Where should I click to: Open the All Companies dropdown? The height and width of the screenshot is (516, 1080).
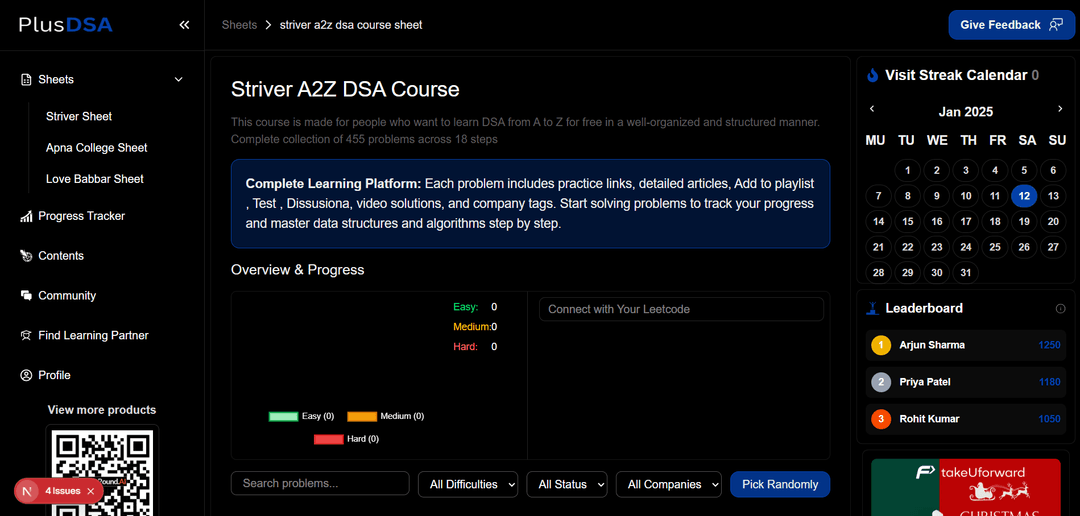tap(668, 484)
